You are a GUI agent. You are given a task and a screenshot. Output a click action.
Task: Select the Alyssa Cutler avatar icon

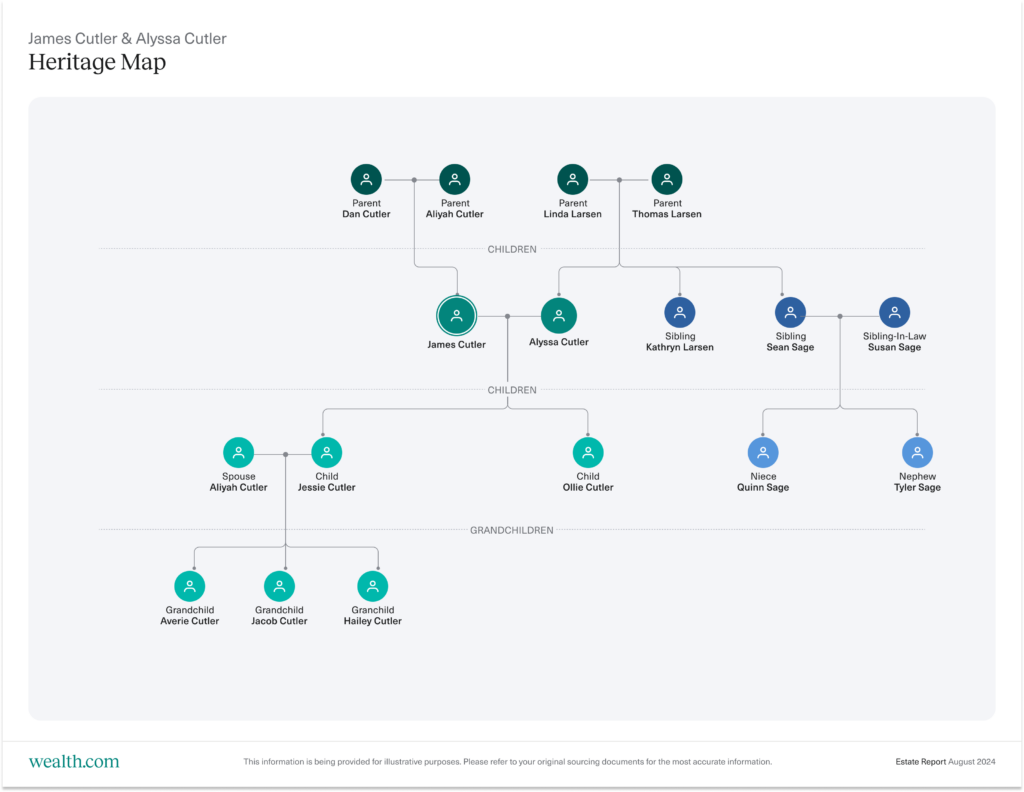pos(558,314)
